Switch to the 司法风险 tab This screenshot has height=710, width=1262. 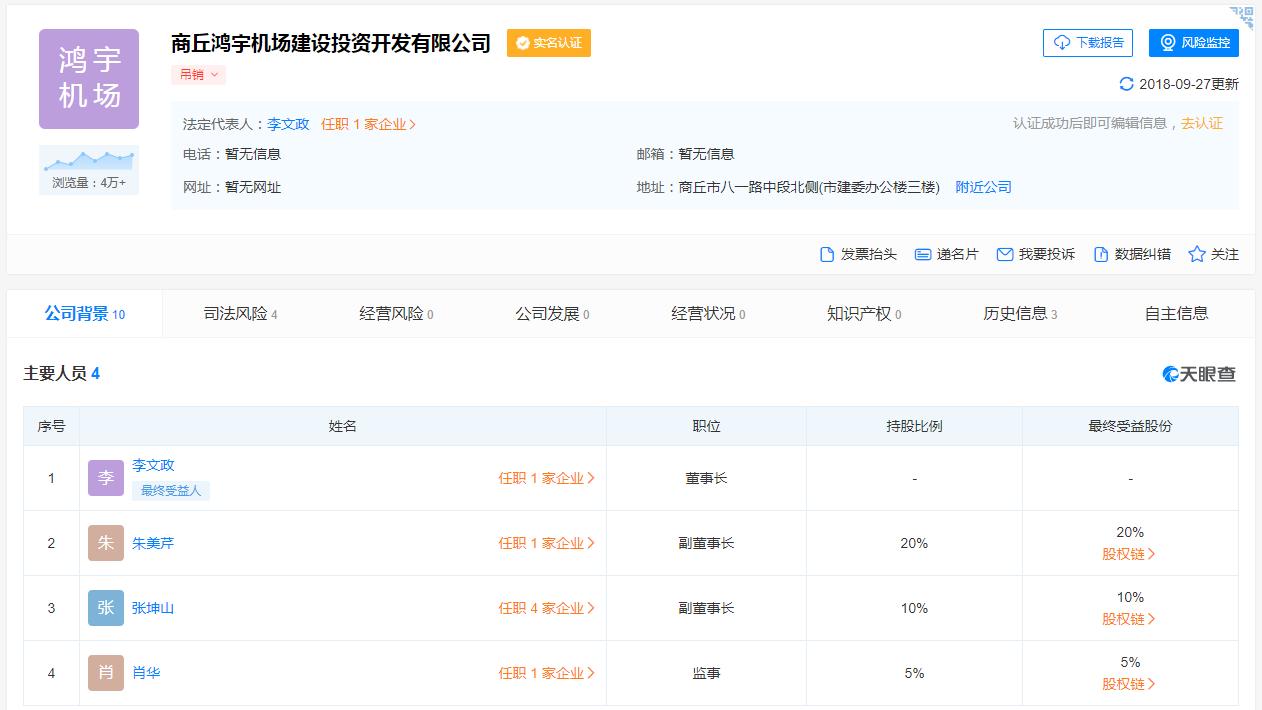click(237, 313)
